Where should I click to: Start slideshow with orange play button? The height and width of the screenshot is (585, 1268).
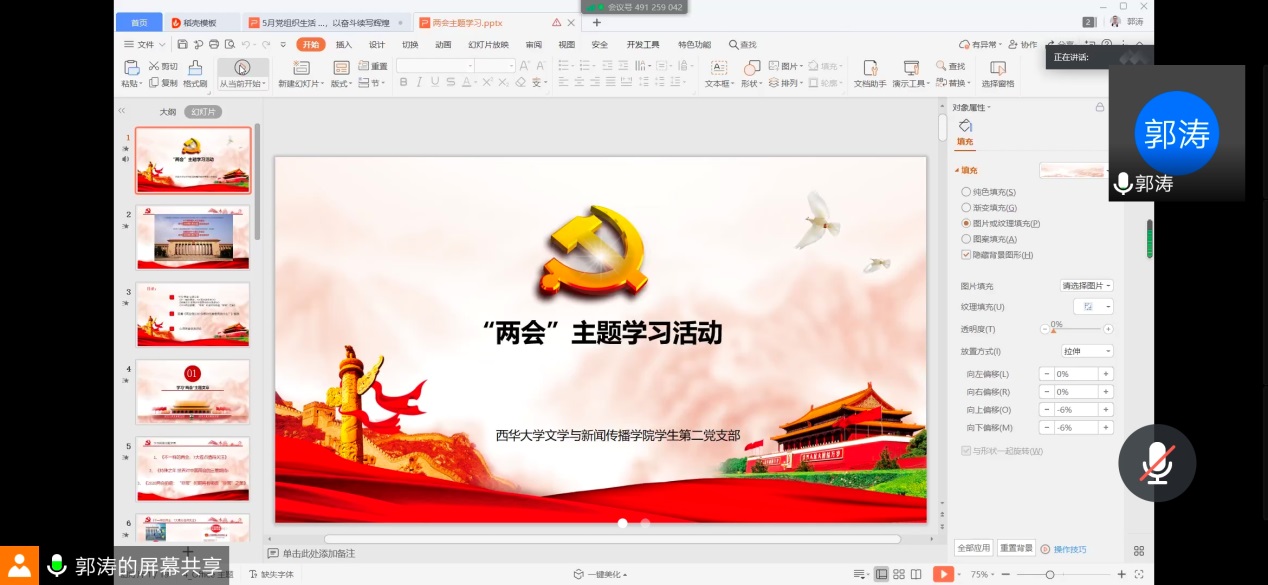click(942, 574)
